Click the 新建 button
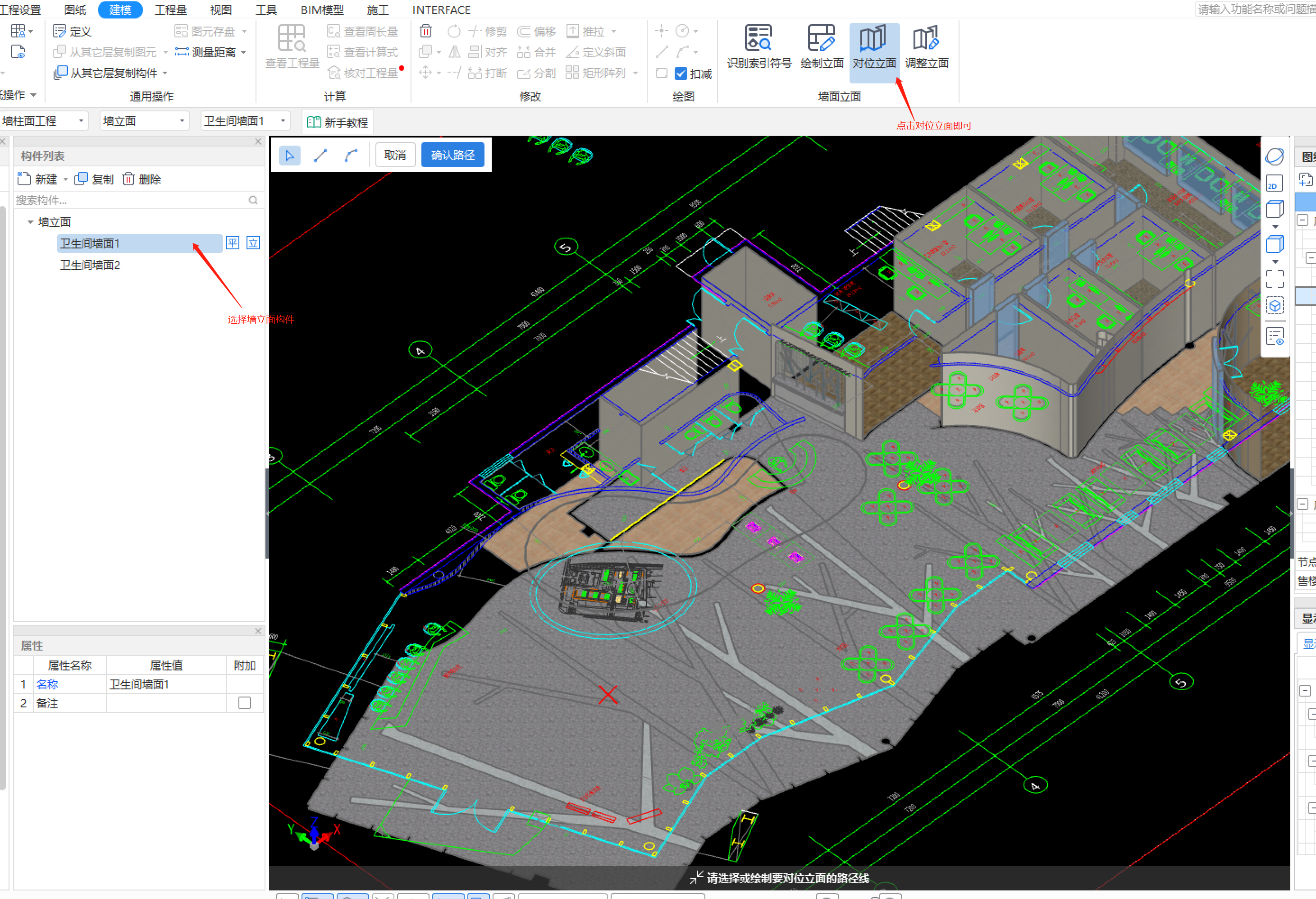 pyautogui.click(x=37, y=179)
